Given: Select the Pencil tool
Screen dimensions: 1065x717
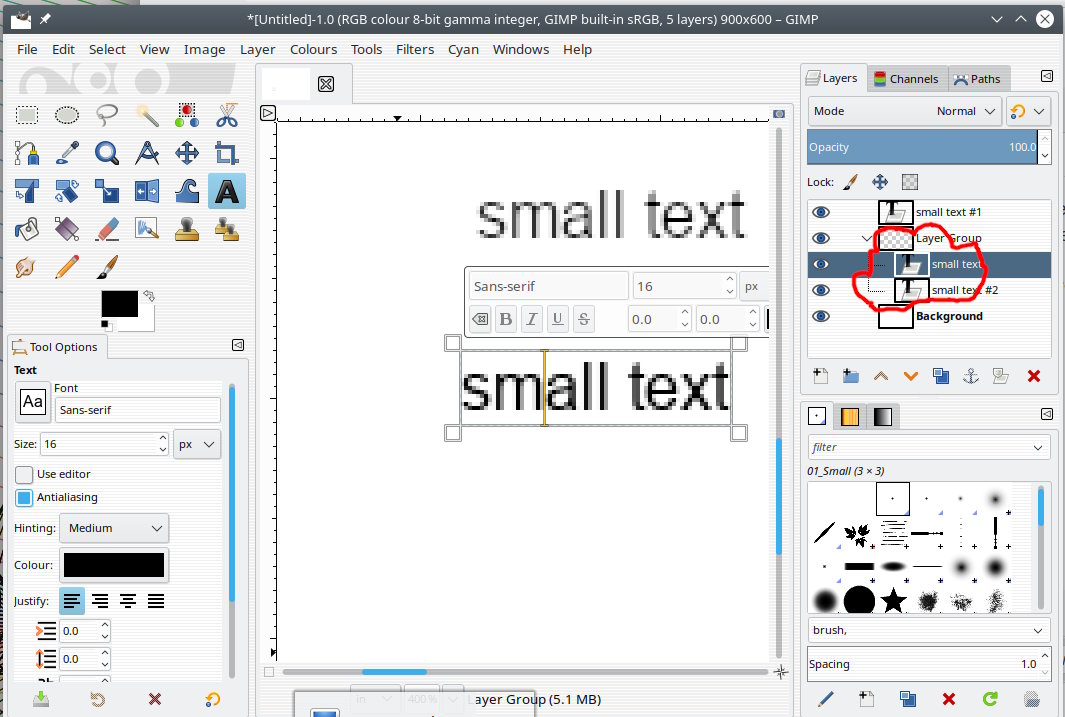Looking at the screenshot, I should coord(67,267).
